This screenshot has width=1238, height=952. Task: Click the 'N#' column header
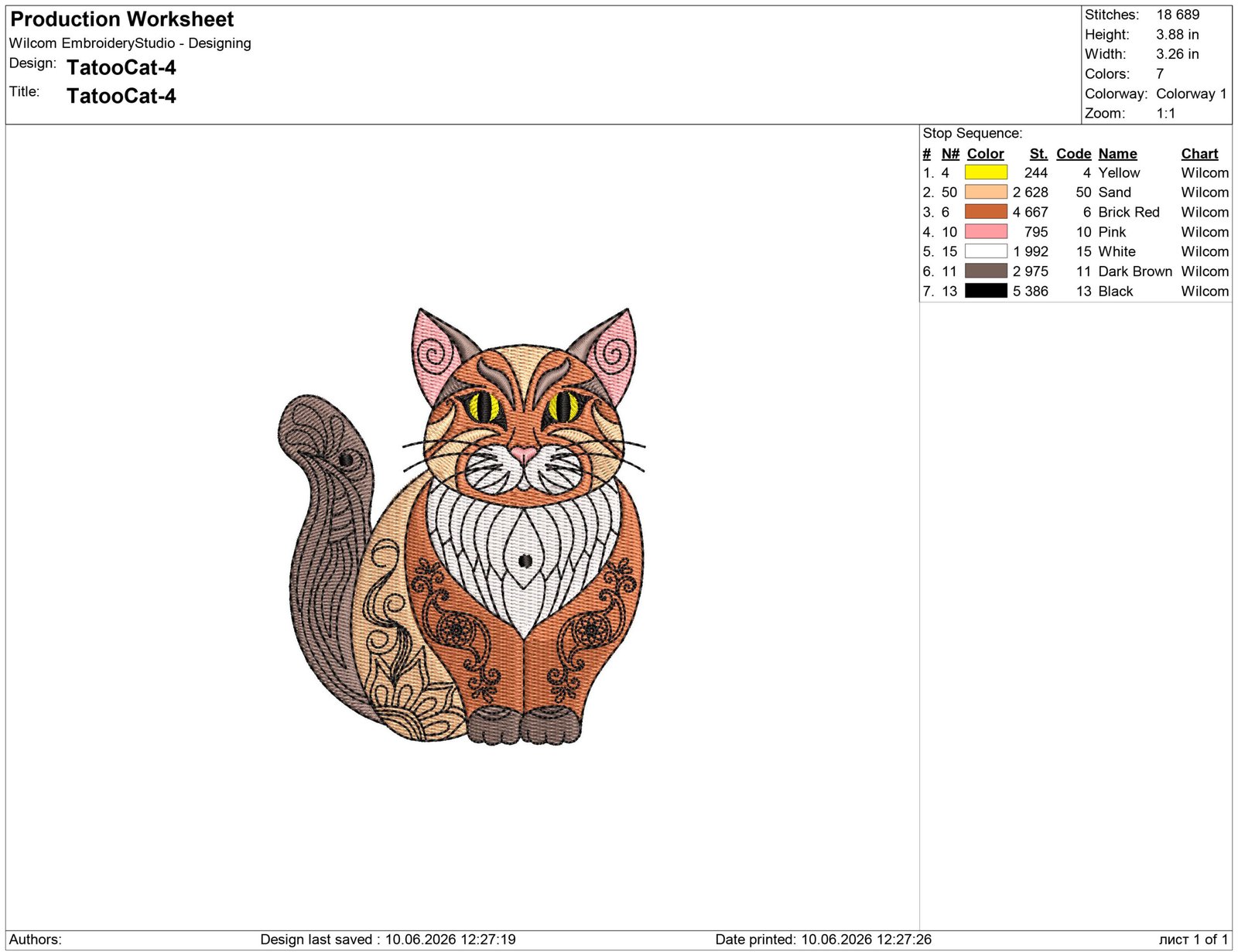pyautogui.click(x=950, y=154)
